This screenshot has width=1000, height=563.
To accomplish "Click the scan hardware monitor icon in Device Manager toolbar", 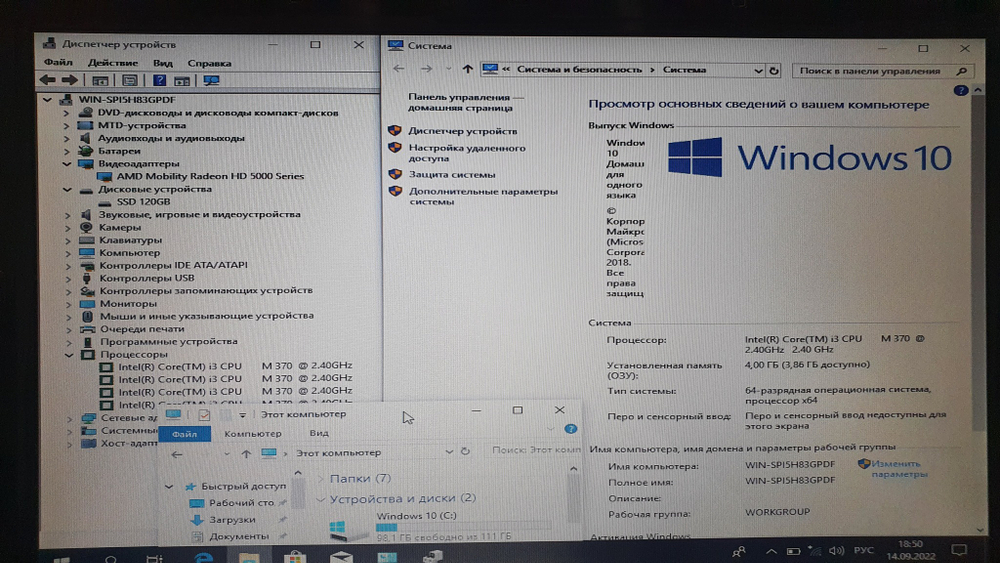I will (211, 80).
